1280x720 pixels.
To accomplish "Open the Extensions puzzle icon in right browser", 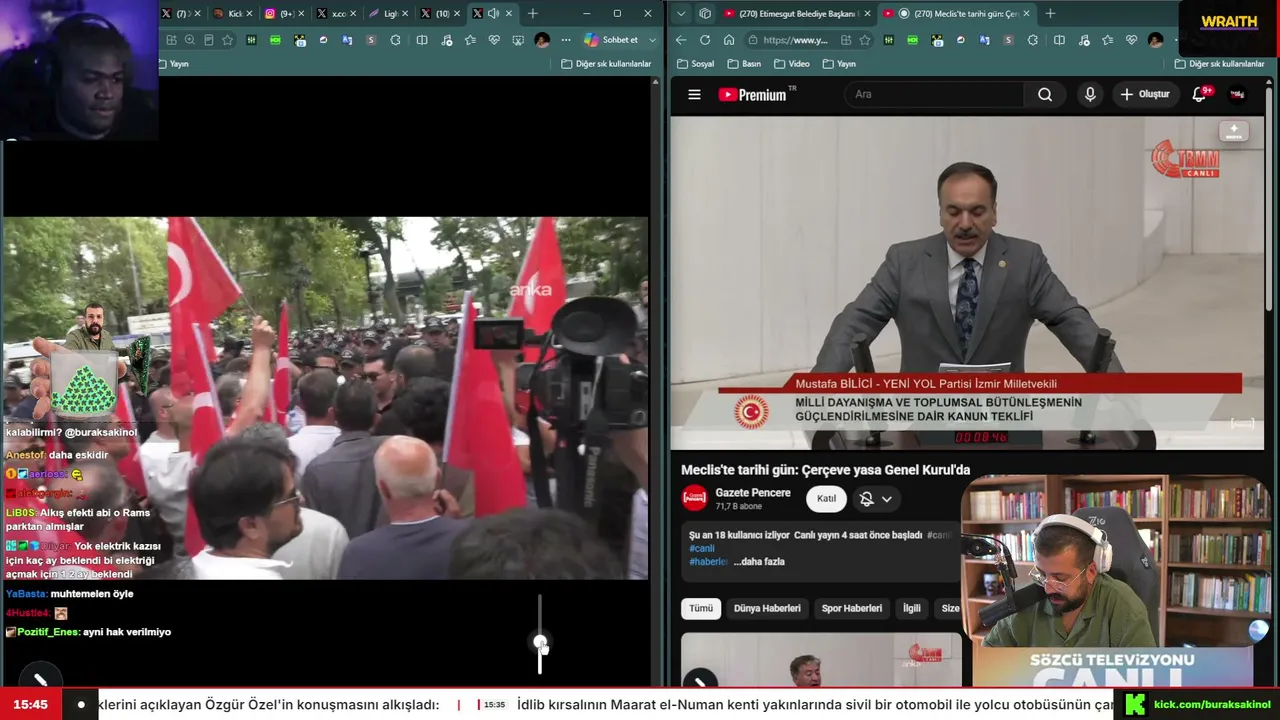I will coord(1032,40).
